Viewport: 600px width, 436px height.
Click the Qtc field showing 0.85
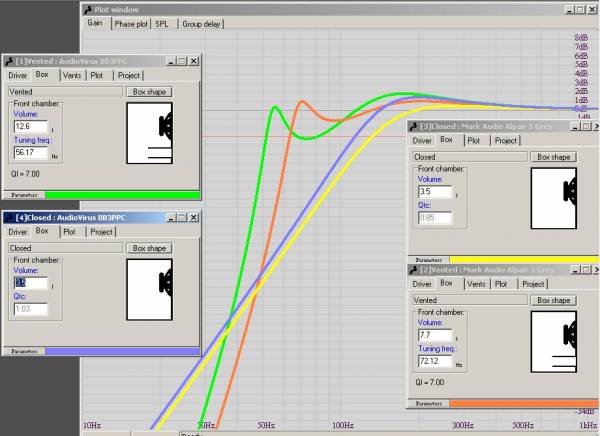(x=435, y=218)
